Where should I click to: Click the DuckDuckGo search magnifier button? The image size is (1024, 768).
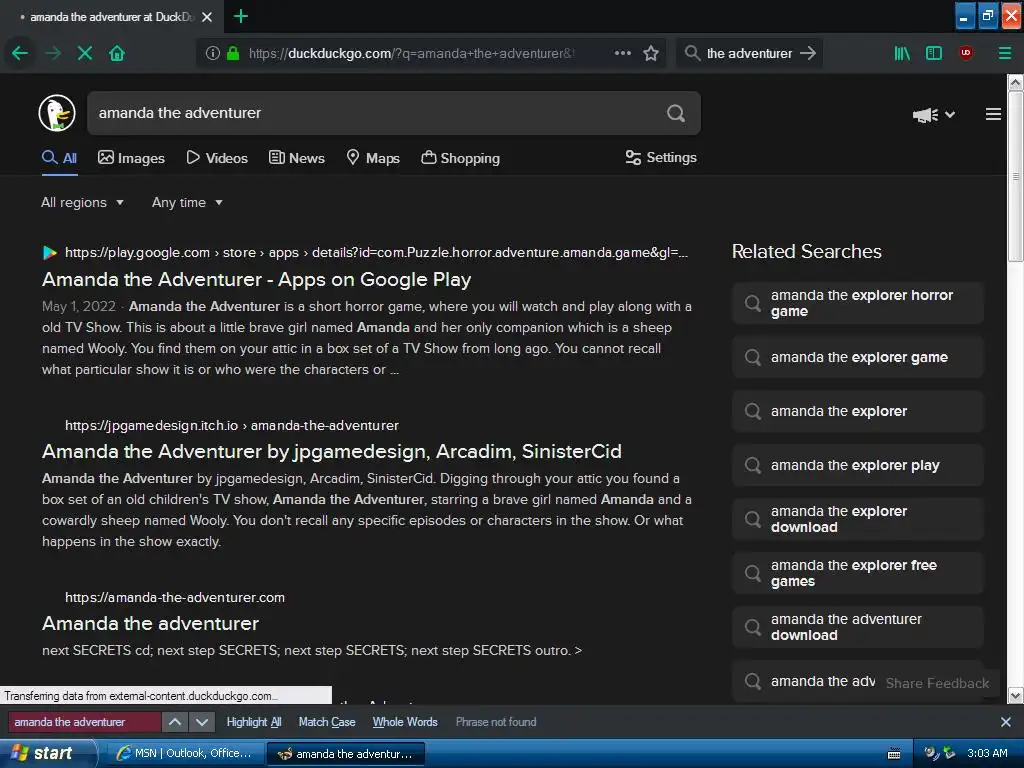point(676,113)
